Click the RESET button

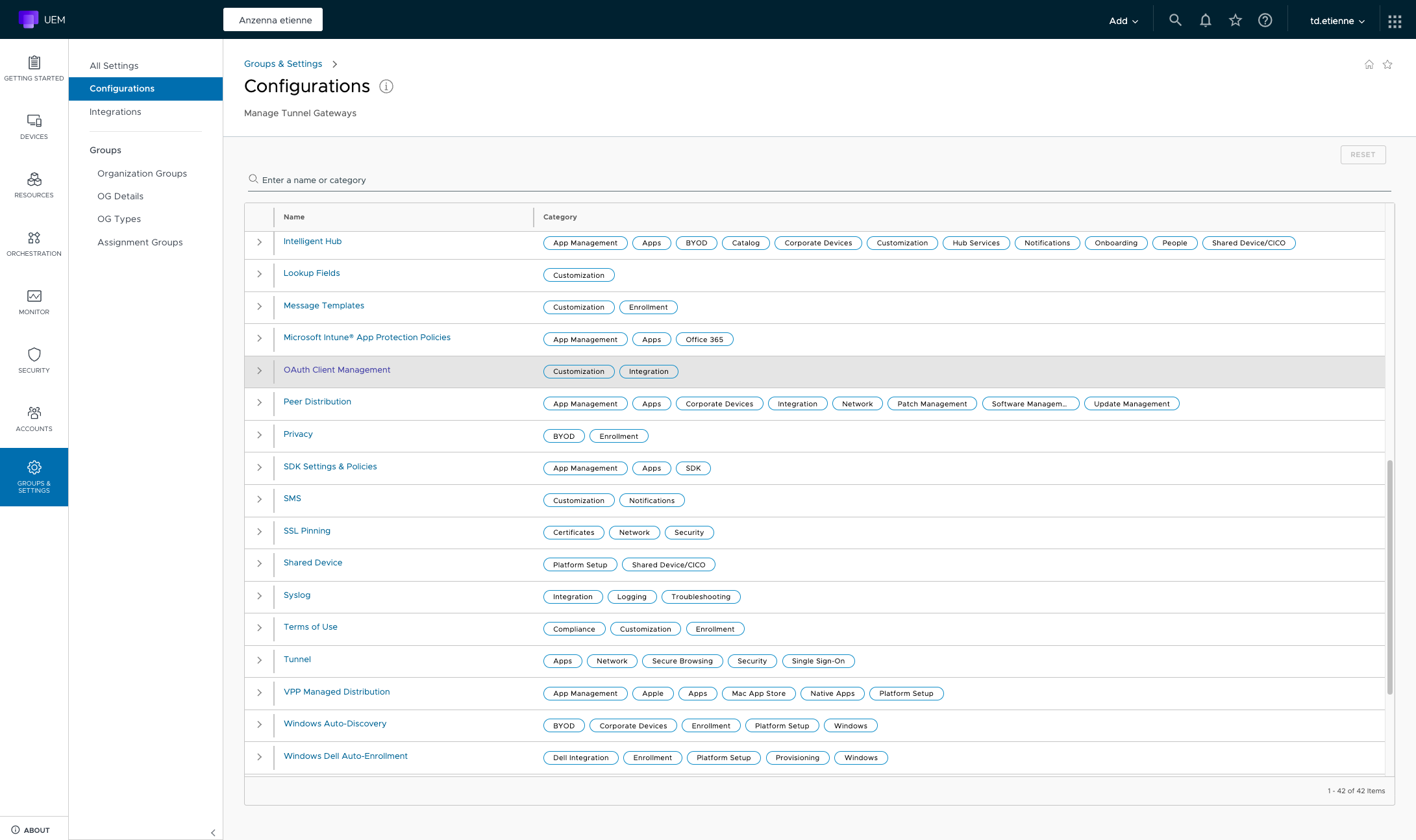pyautogui.click(x=1363, y=154)
